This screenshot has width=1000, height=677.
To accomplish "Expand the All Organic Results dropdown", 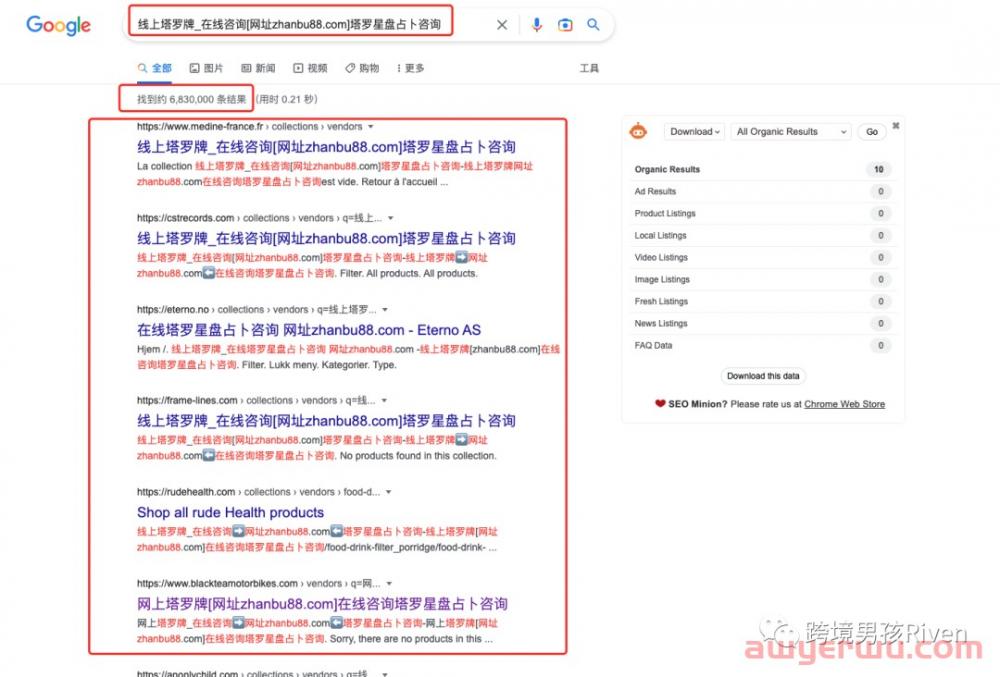I will [791, 132].
